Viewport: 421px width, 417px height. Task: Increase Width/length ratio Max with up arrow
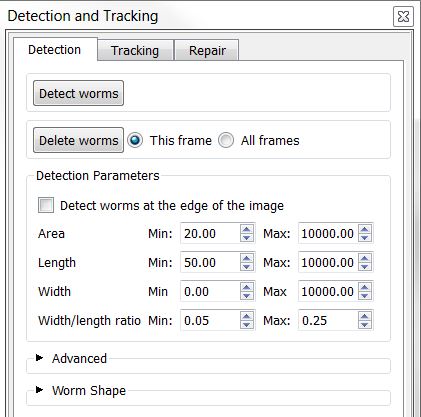click(365, 316)
